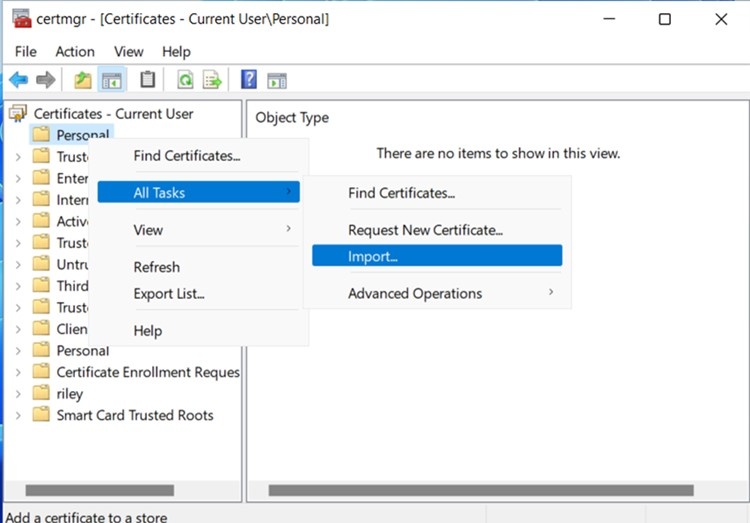Select 'Smart Card Trusted Roots' label
This screenshot has height=523, width=750.
[135, 415]
